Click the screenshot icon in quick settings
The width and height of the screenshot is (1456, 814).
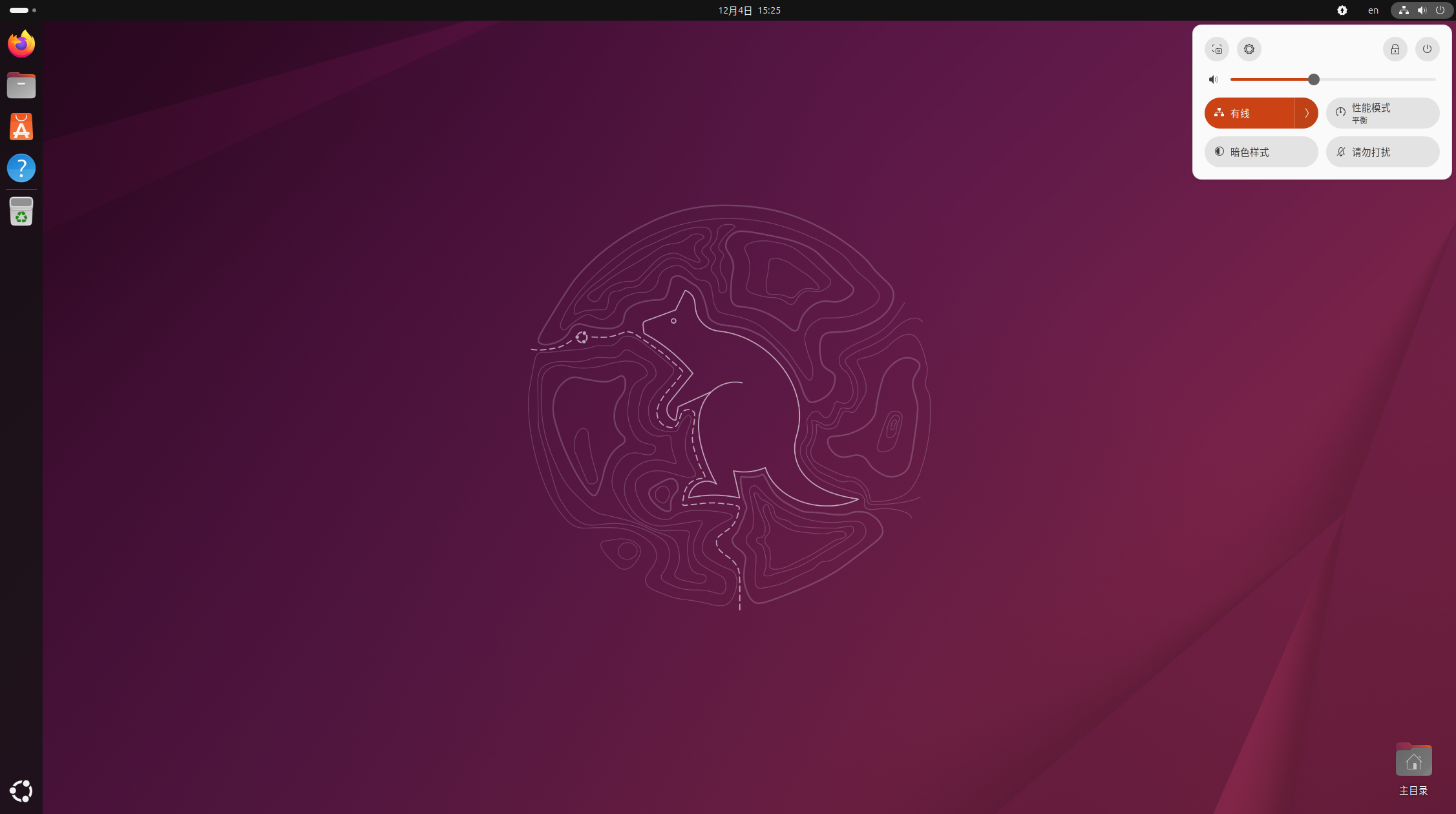point(1217,49)
